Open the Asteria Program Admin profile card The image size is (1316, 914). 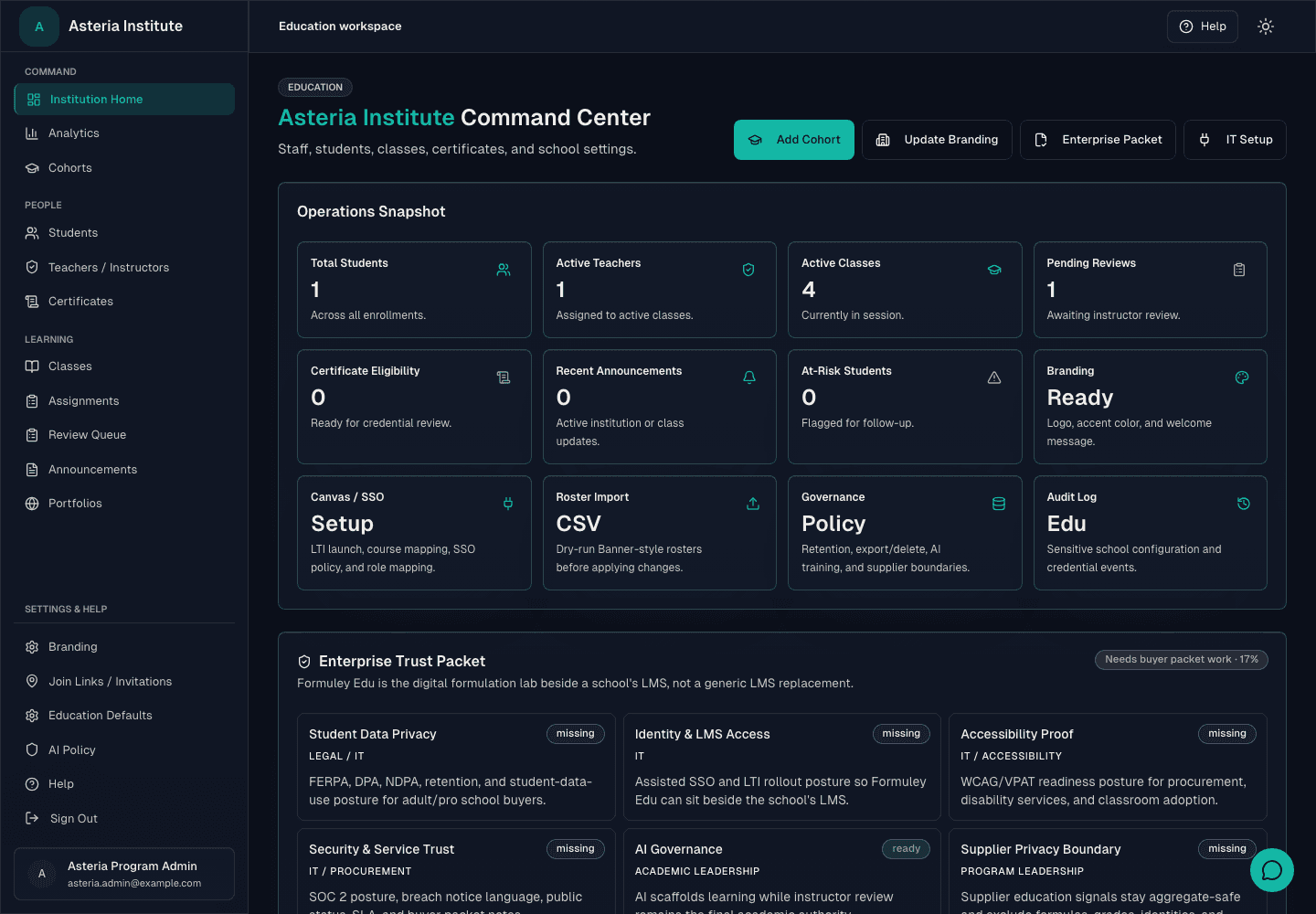coord(124,874)
